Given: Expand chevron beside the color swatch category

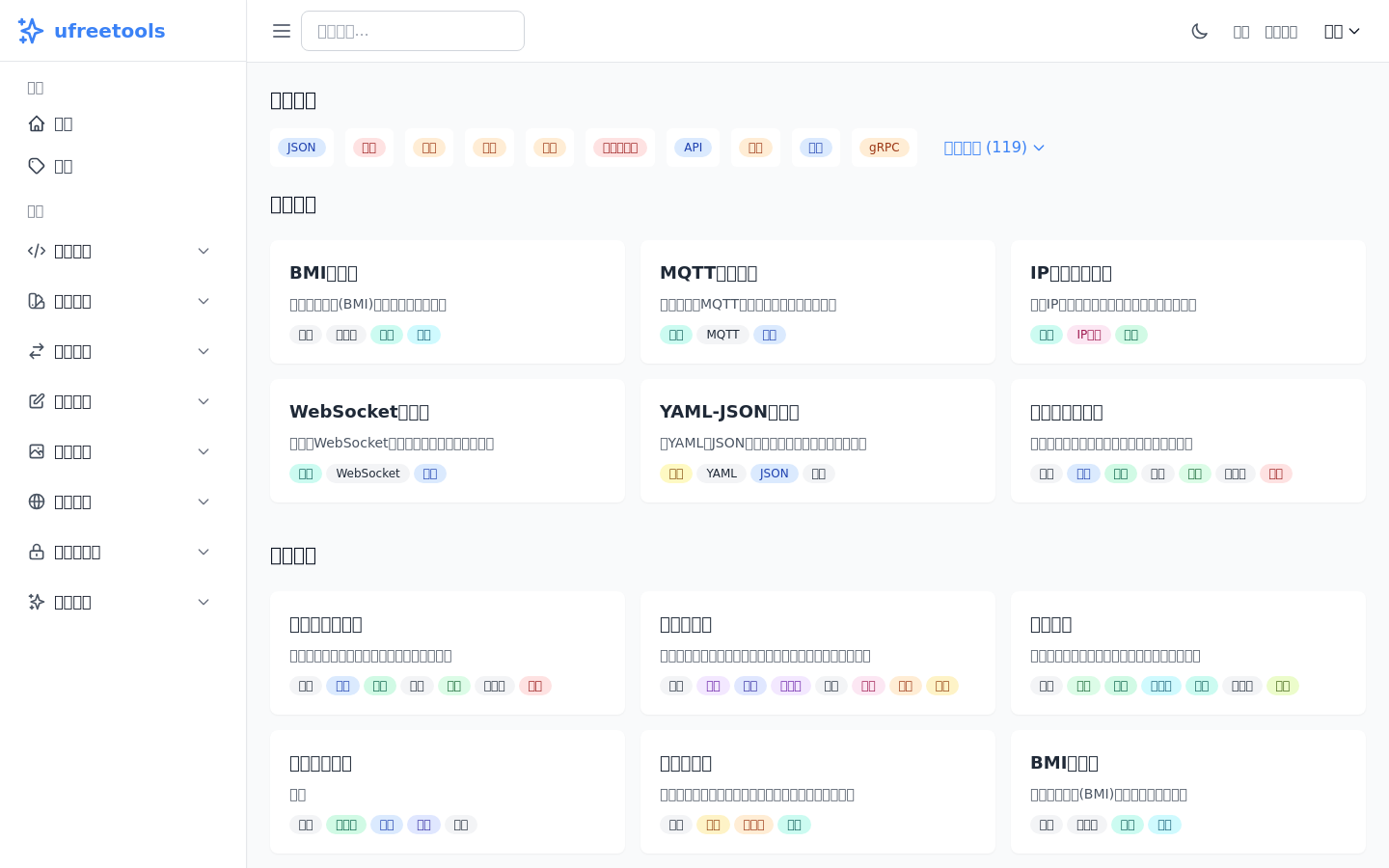Looking at the screenshot, I should point(204,301).
